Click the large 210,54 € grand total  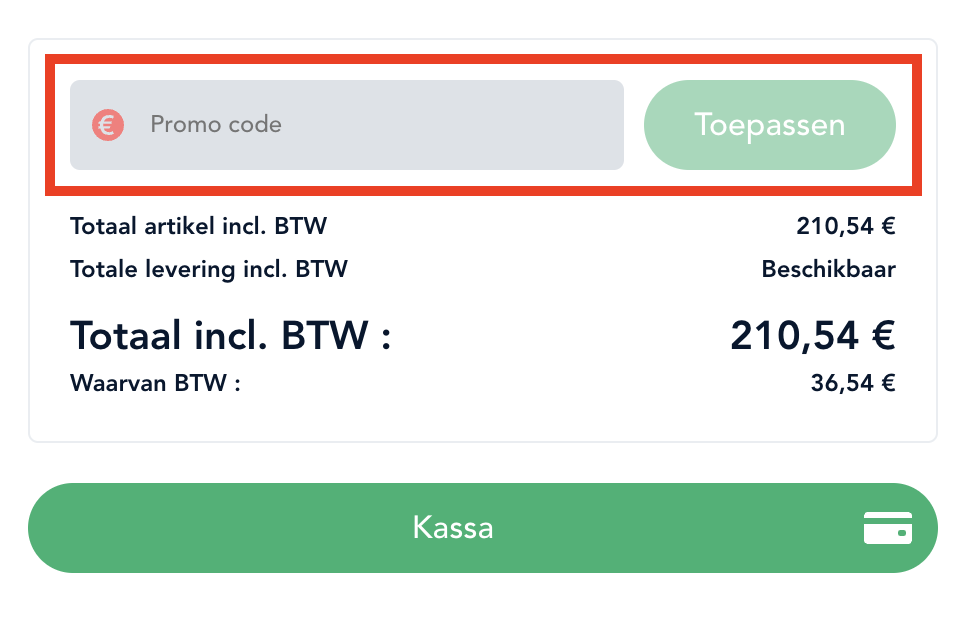(813, 335)
